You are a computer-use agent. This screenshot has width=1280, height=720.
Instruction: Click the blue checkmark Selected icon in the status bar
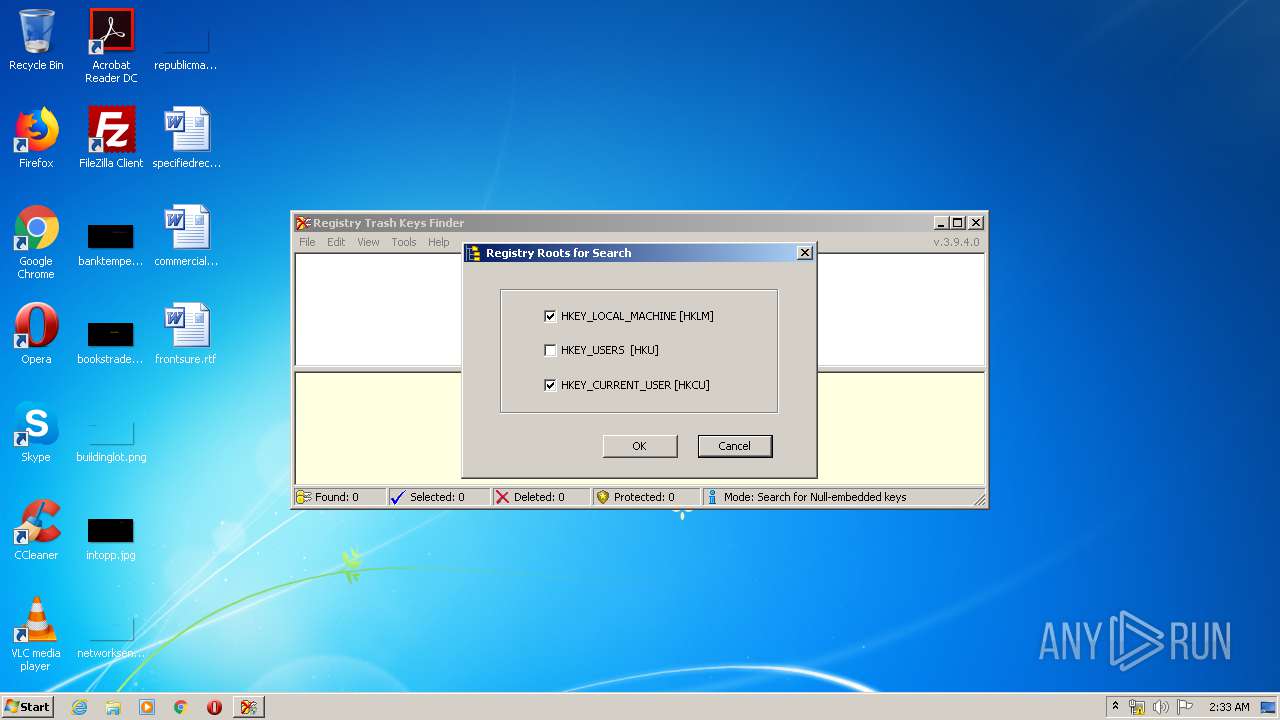click(398, 497)
